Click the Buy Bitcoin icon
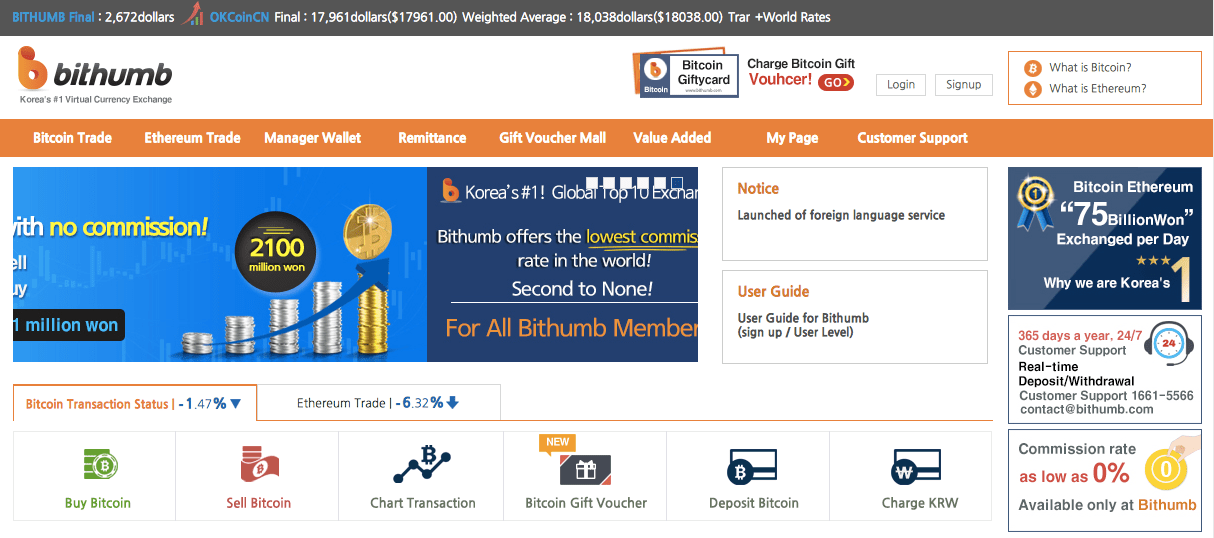 pos(98,466)
